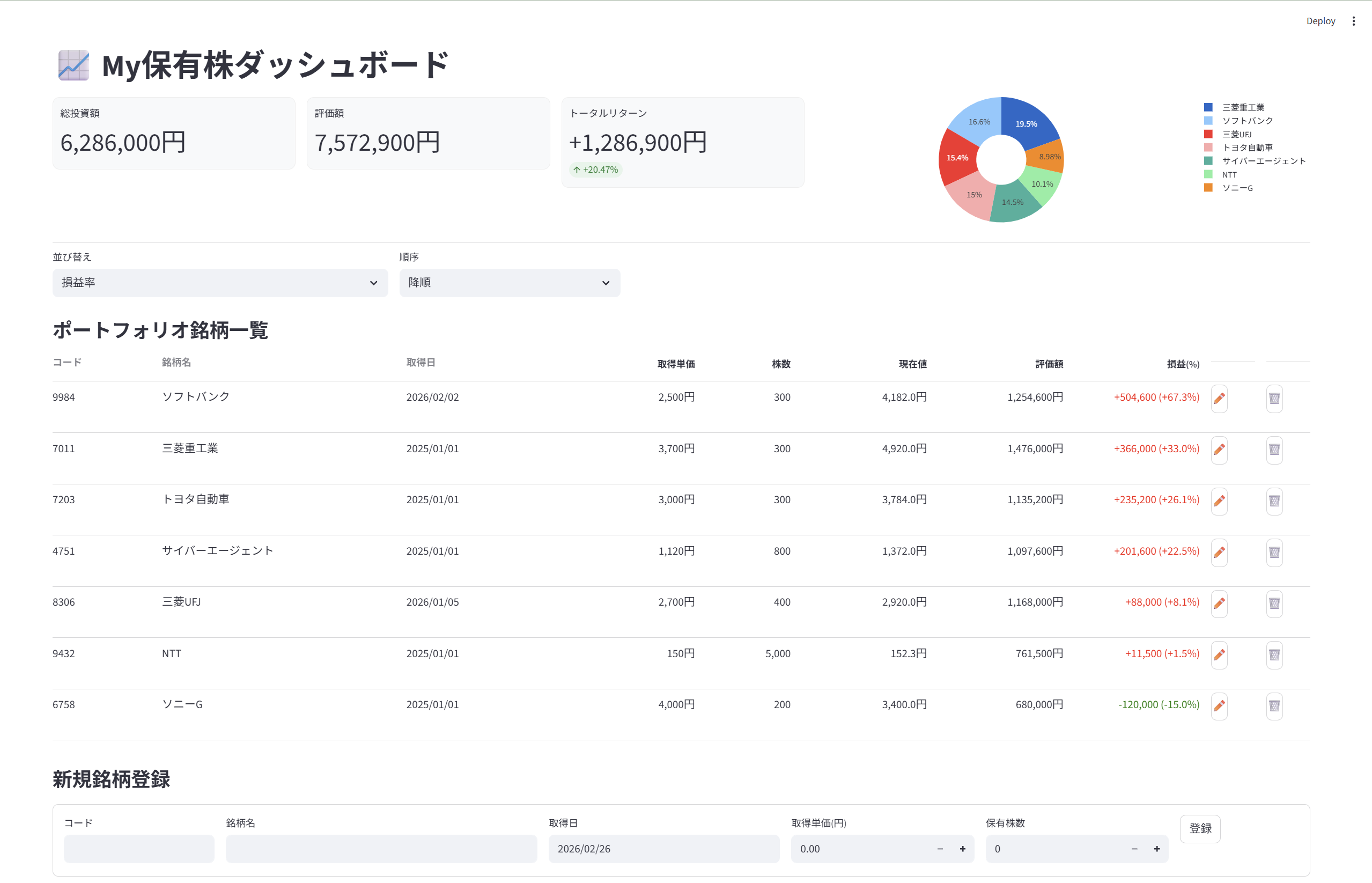Click the Deploy button

click(1321, 21)
